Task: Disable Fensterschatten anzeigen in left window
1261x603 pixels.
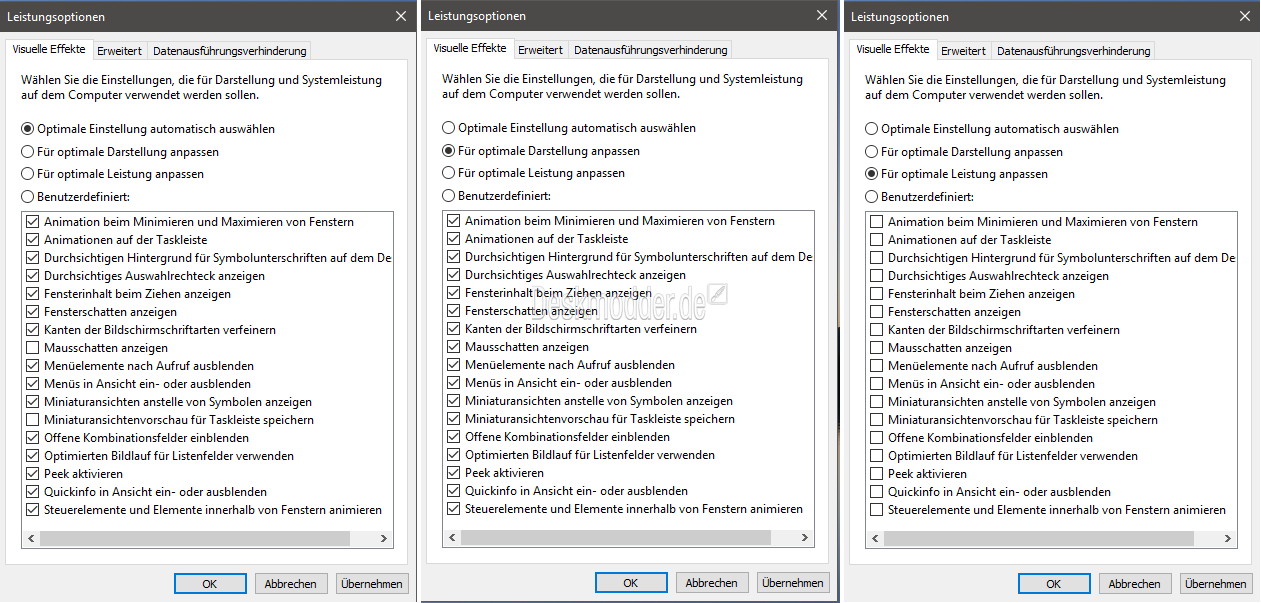Action: [33, 312]
